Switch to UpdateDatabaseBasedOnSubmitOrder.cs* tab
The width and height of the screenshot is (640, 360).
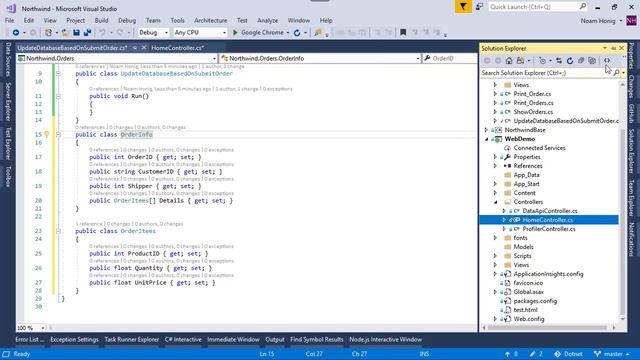coord(72,48)
